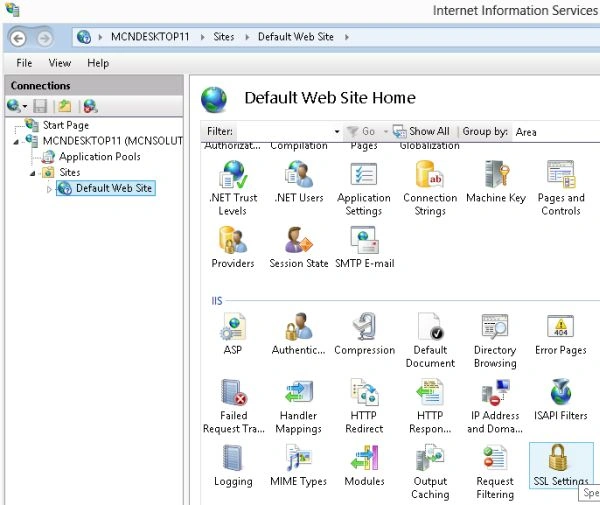The height and width of the screenshot is (505, 600).
Task: Click the Back navigation arrow
Action: coord(18,38)
